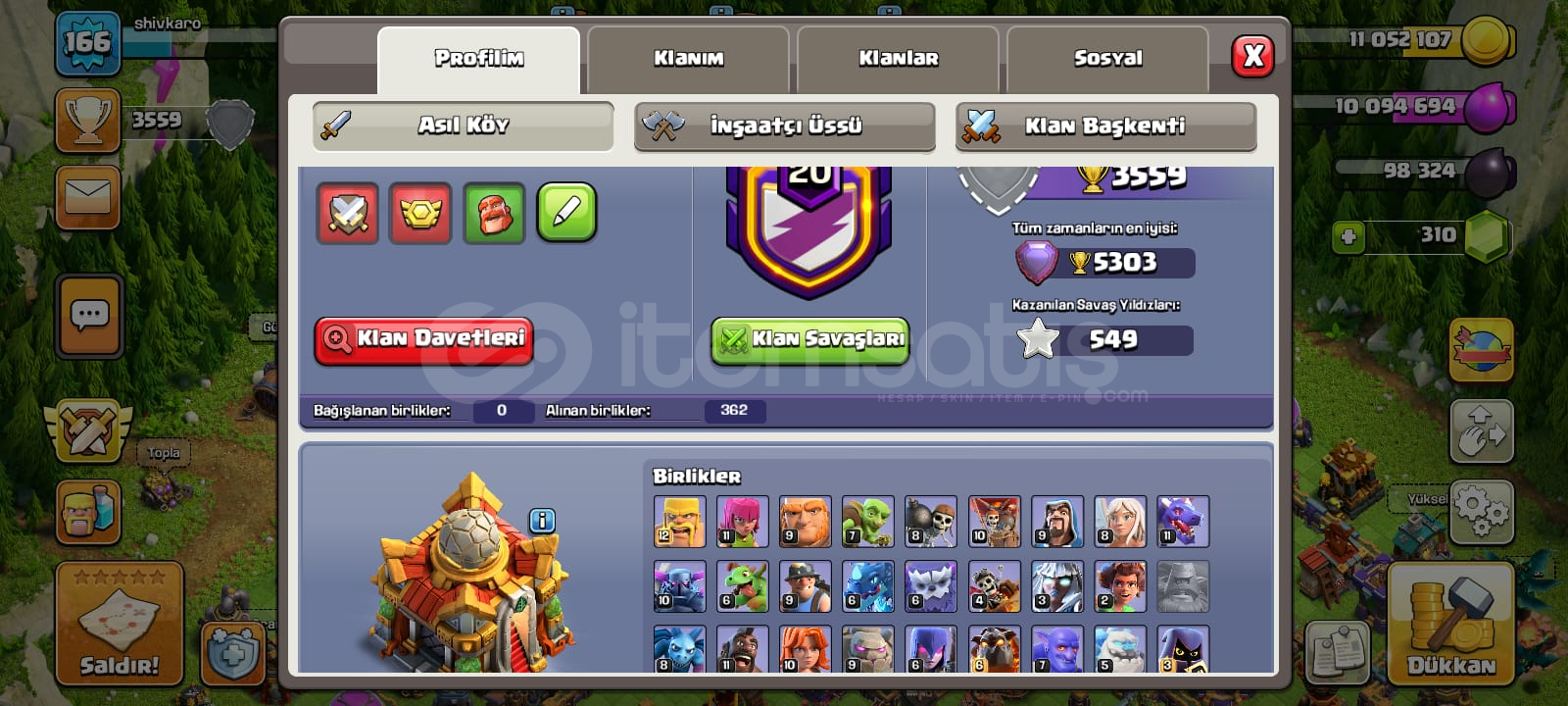Open the mail inbox envelope icon
The width and height of the screenshot is (1568, 706).
[x=88, y=197]
